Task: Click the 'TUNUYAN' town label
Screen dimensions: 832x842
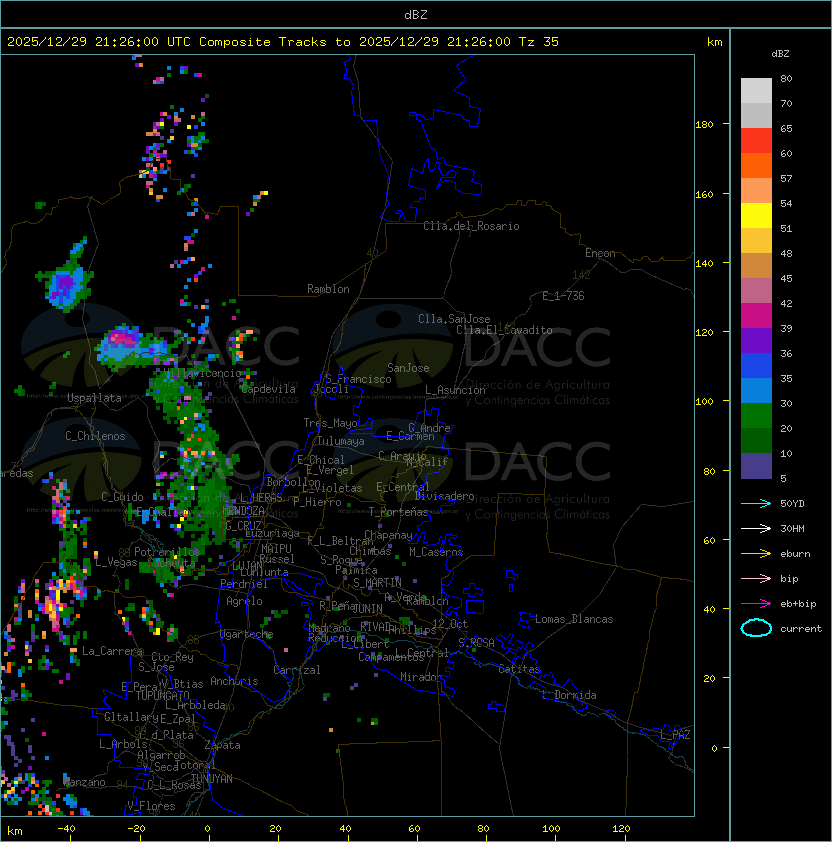Action: coord(212,779)
